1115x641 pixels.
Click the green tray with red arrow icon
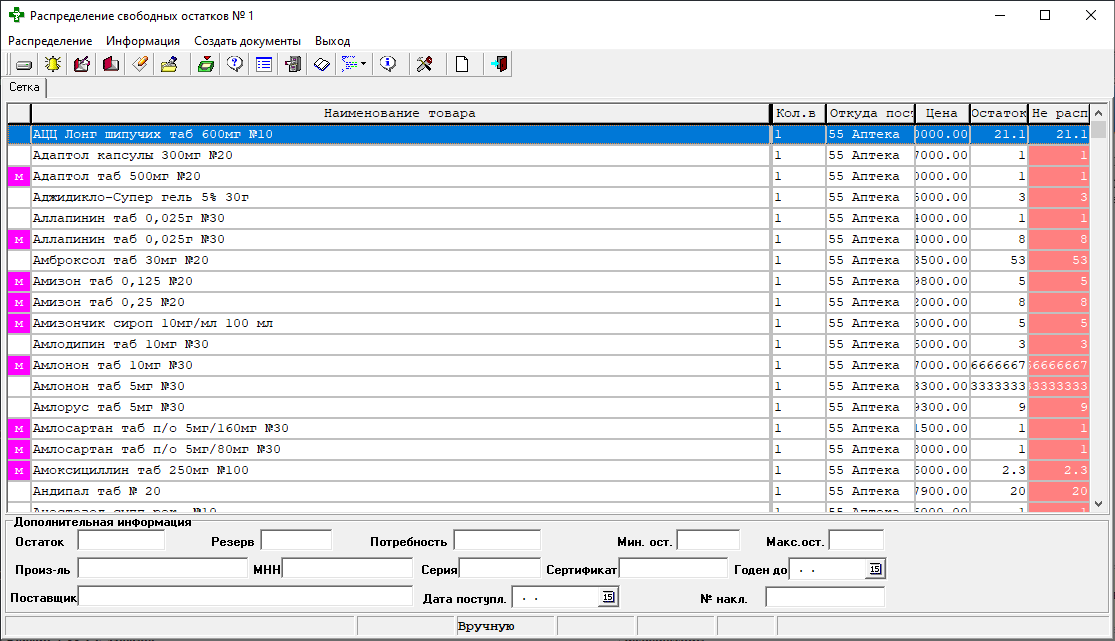pyautogui.click(x=205, y=64)
